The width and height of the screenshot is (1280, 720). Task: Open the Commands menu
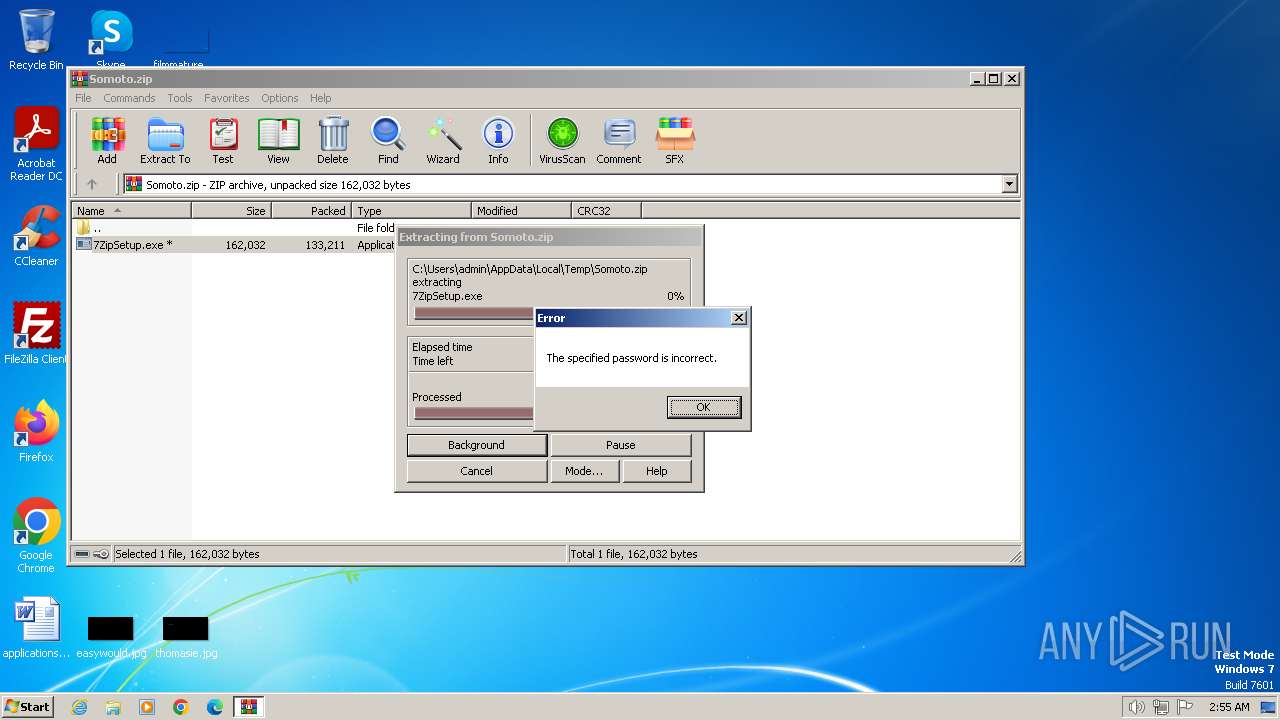coord(129,98)
